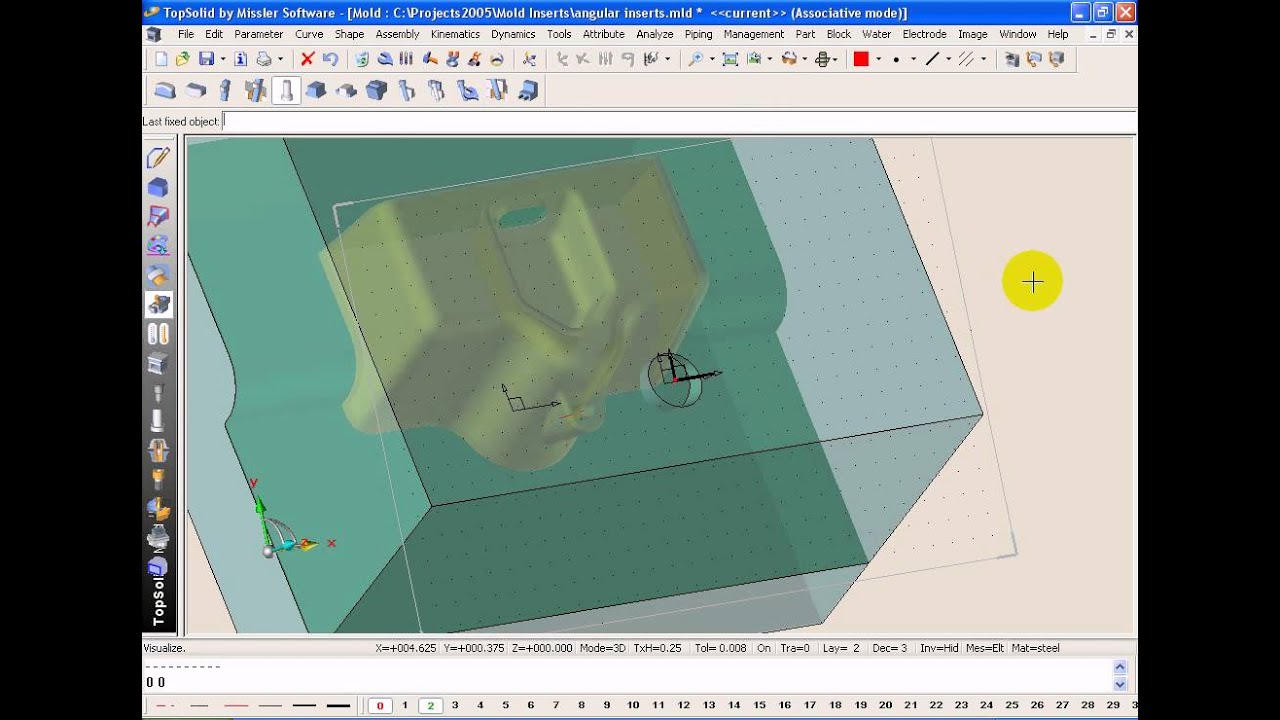Click the zoom magnifier icon
Screen dimensions: 1280x720
click(695, 59)
